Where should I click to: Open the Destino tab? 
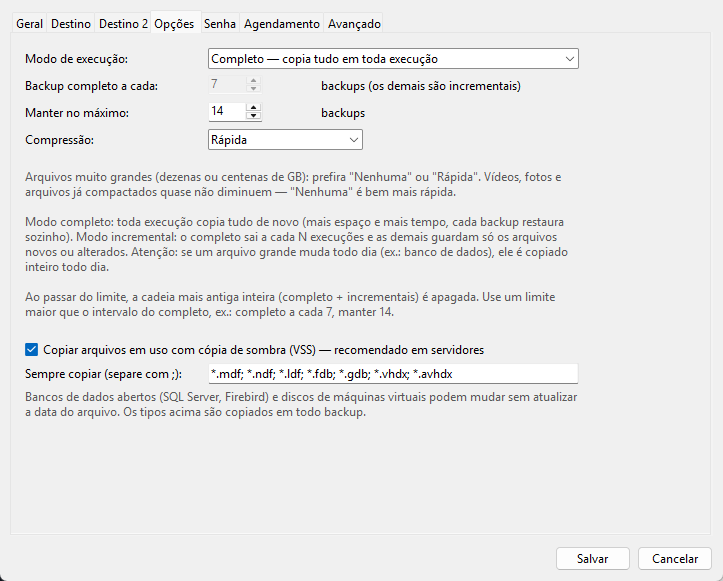71,24
